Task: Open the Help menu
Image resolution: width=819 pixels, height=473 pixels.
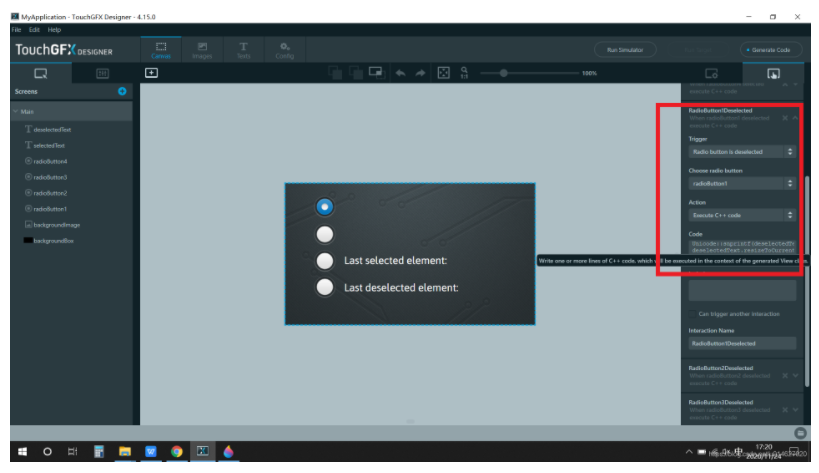Action: click(x=54, y=30)
